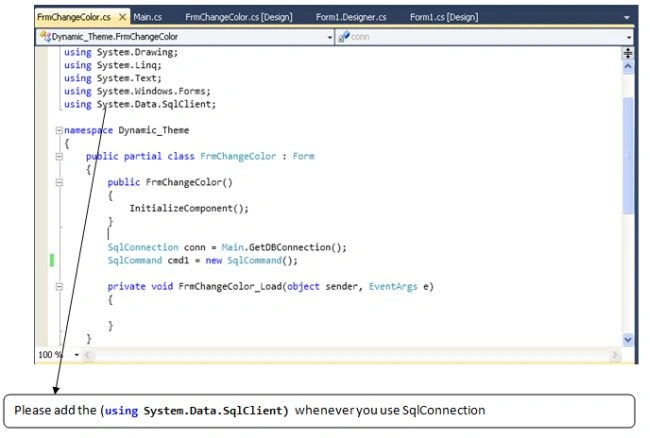The width and height of the screenshot is (650, 438).
Task: Open the Form1.cs [Design] tab
Action: [444, 17]
